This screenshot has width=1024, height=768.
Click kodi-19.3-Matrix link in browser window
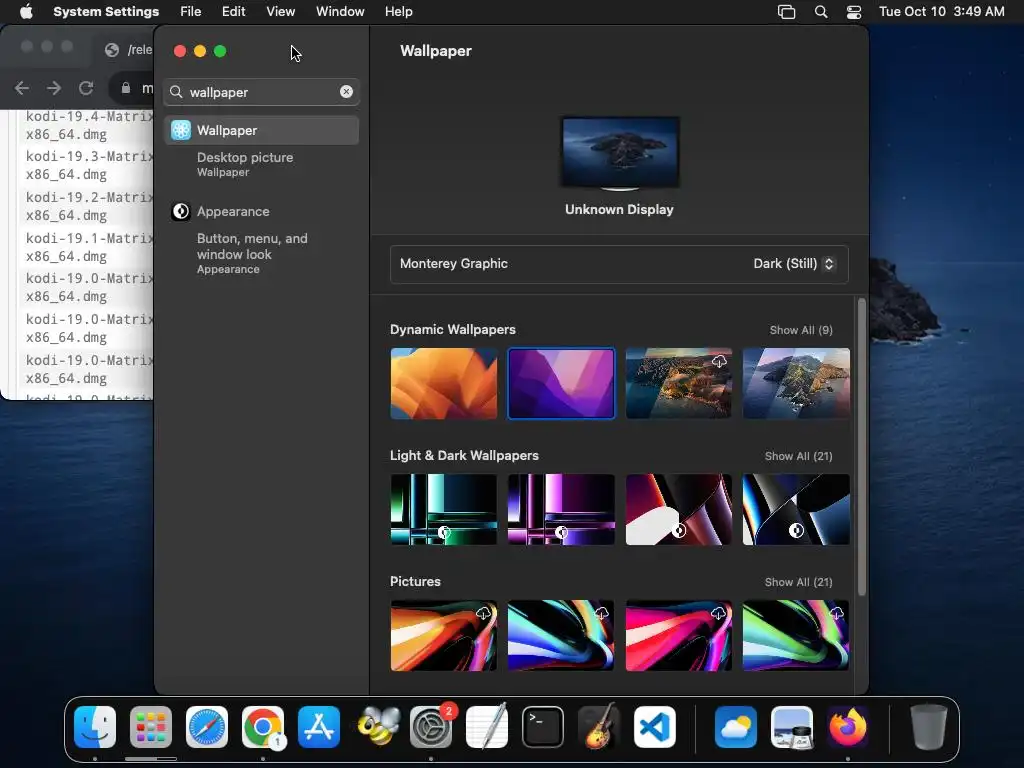[x=88, y=165]
